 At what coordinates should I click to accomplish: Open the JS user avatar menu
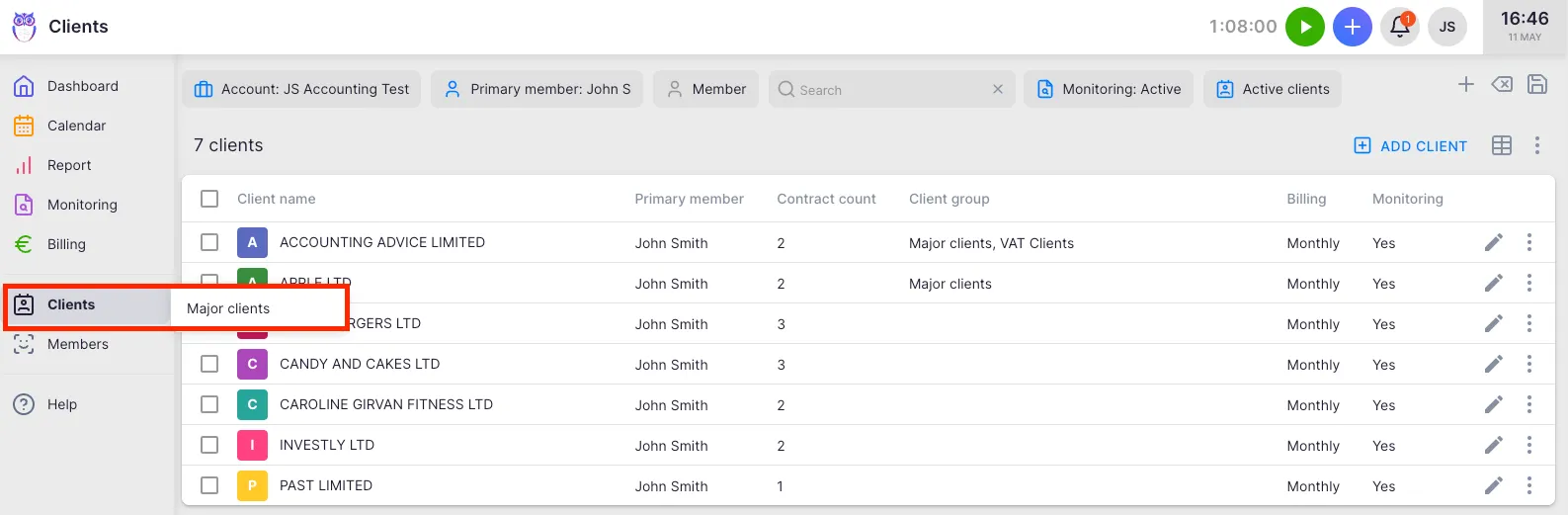pyautogui.click(x=1446, y=27)
